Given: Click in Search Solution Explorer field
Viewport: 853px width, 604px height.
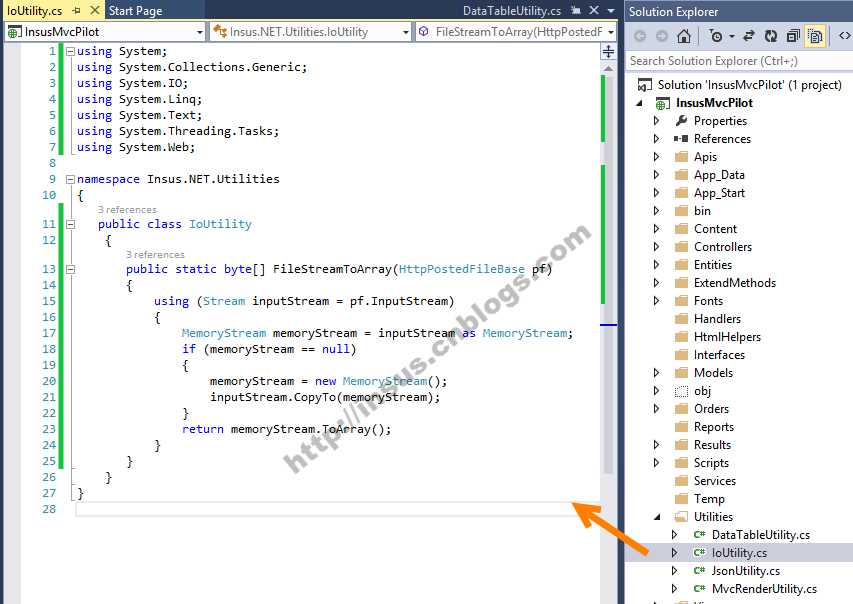Looking at the screenshot, I should (x=739, y=60).
